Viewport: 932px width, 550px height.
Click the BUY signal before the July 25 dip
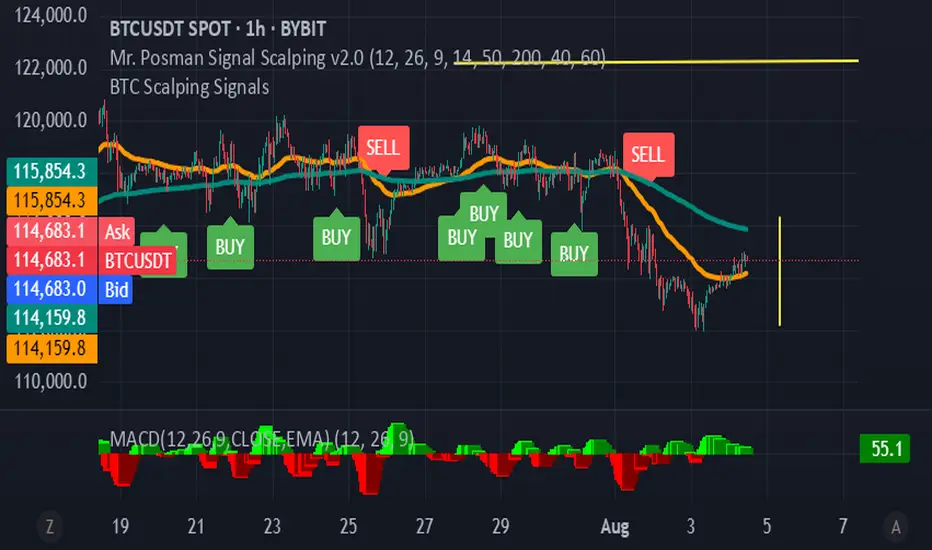click(x=336, y=237)
